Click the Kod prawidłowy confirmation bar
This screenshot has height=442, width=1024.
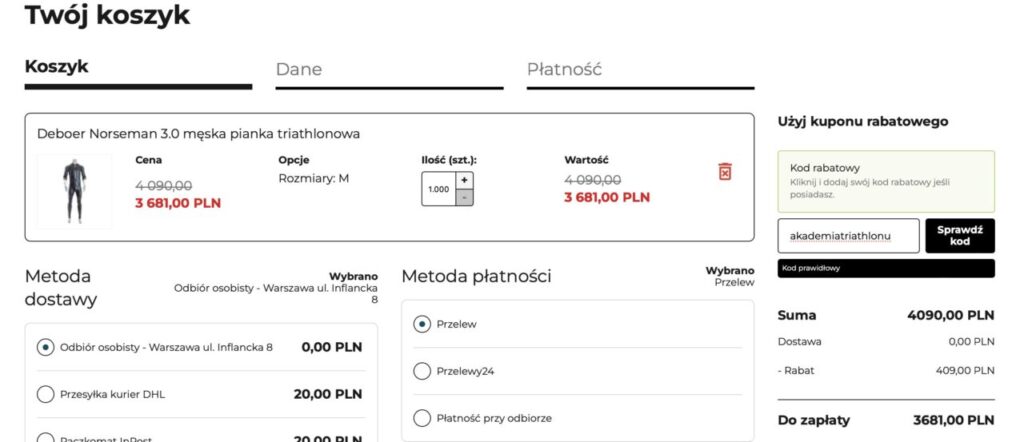coord(886,268)
